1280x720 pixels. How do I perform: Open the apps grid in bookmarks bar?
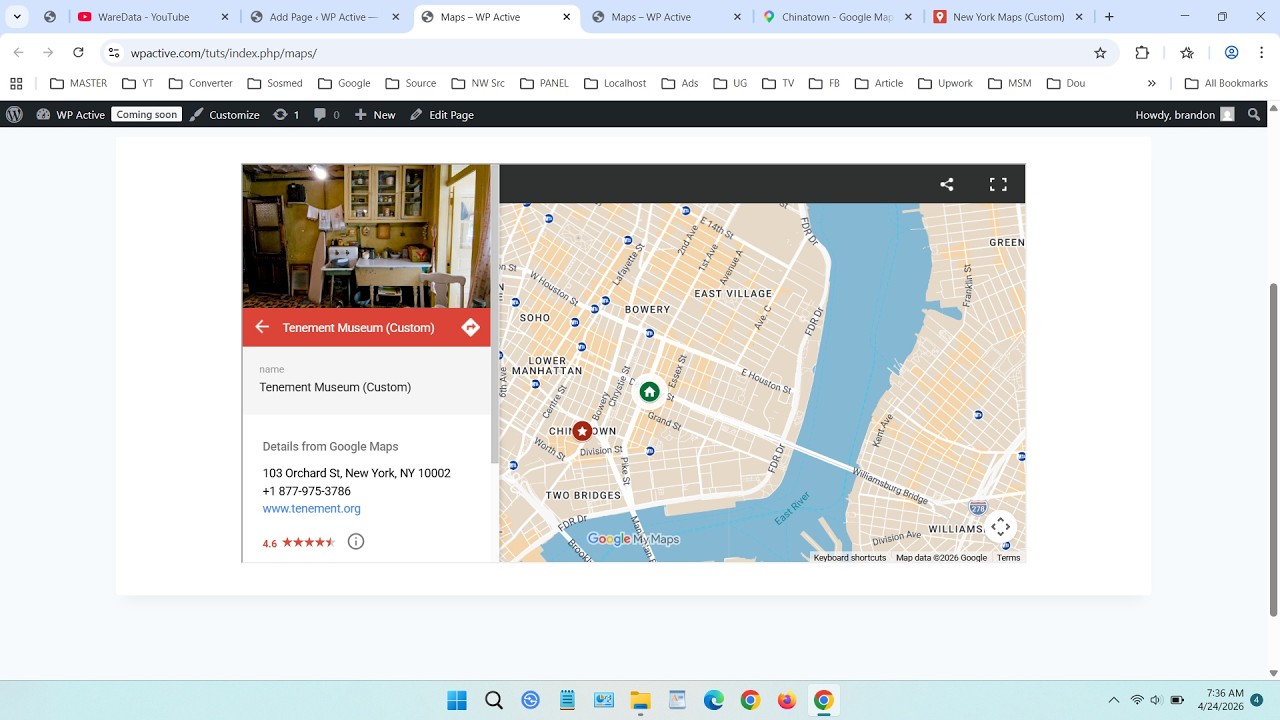tap(16, 84)
